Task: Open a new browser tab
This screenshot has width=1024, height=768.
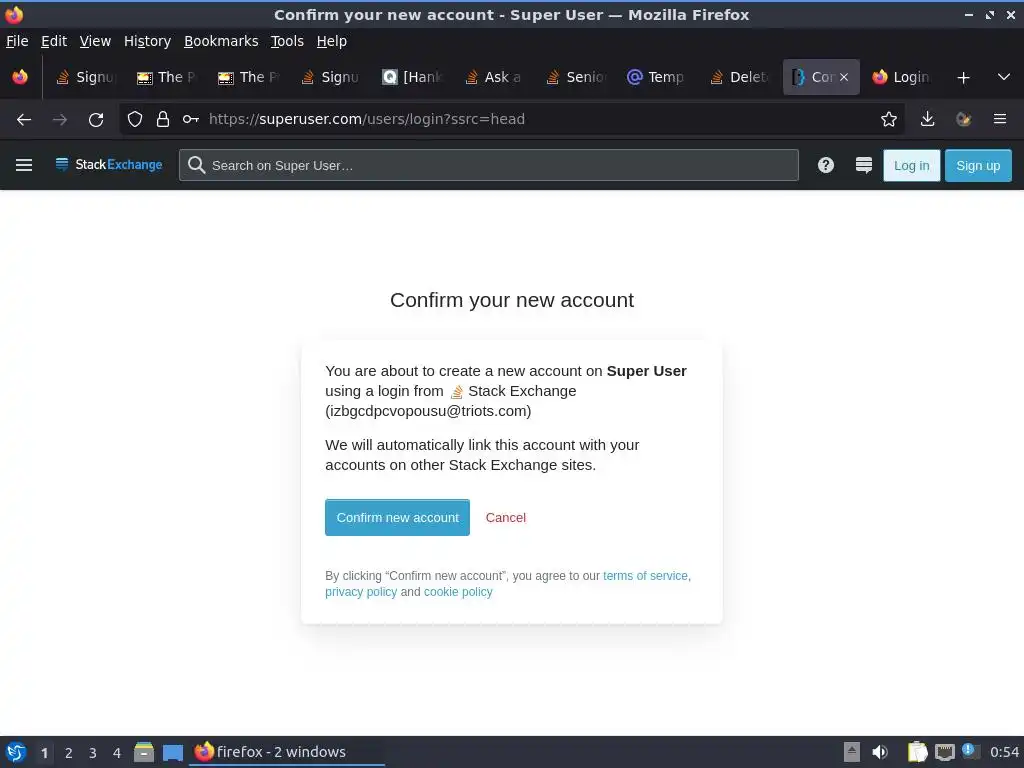Action: [963, 78]
